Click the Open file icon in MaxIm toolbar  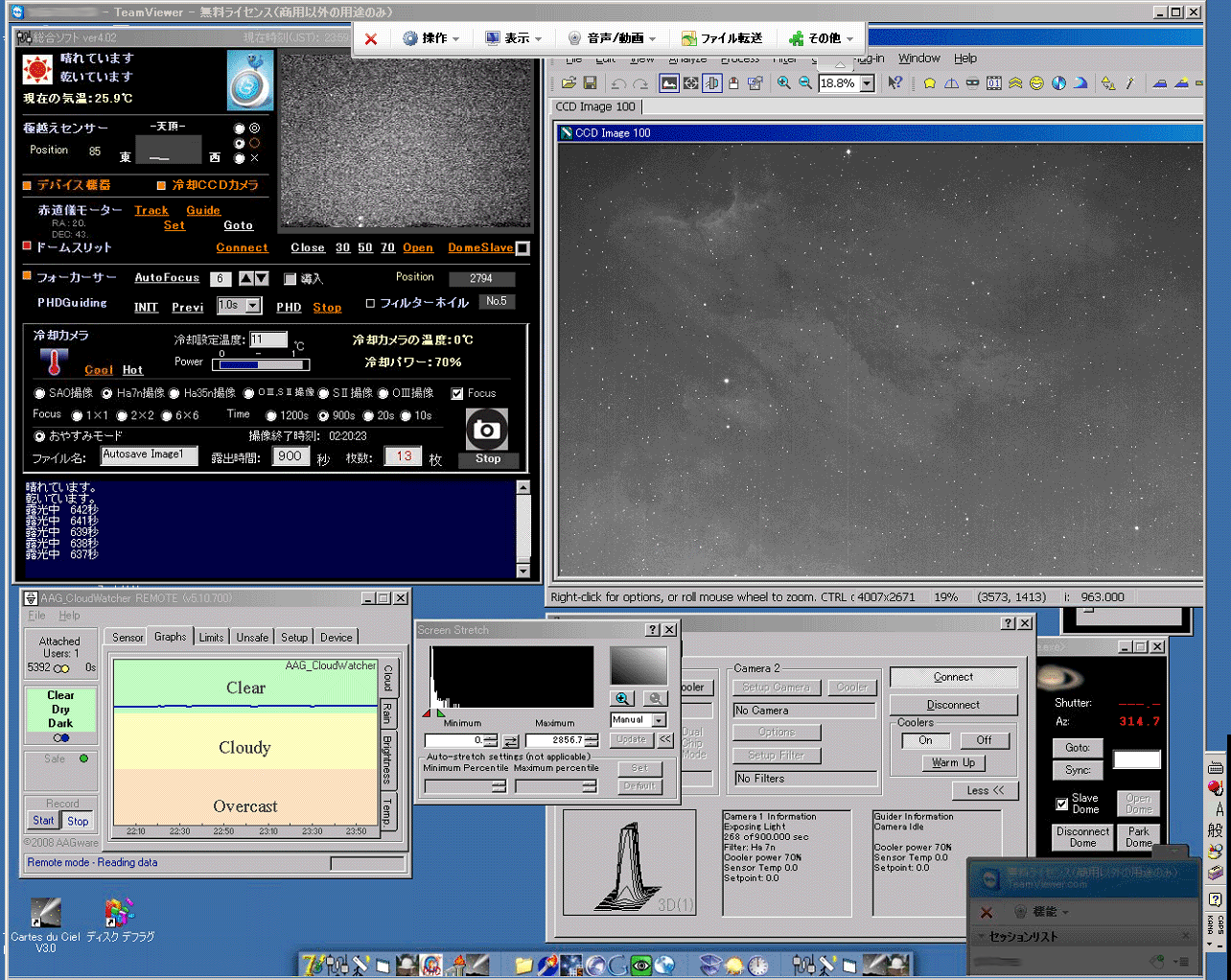click(569, 83)
